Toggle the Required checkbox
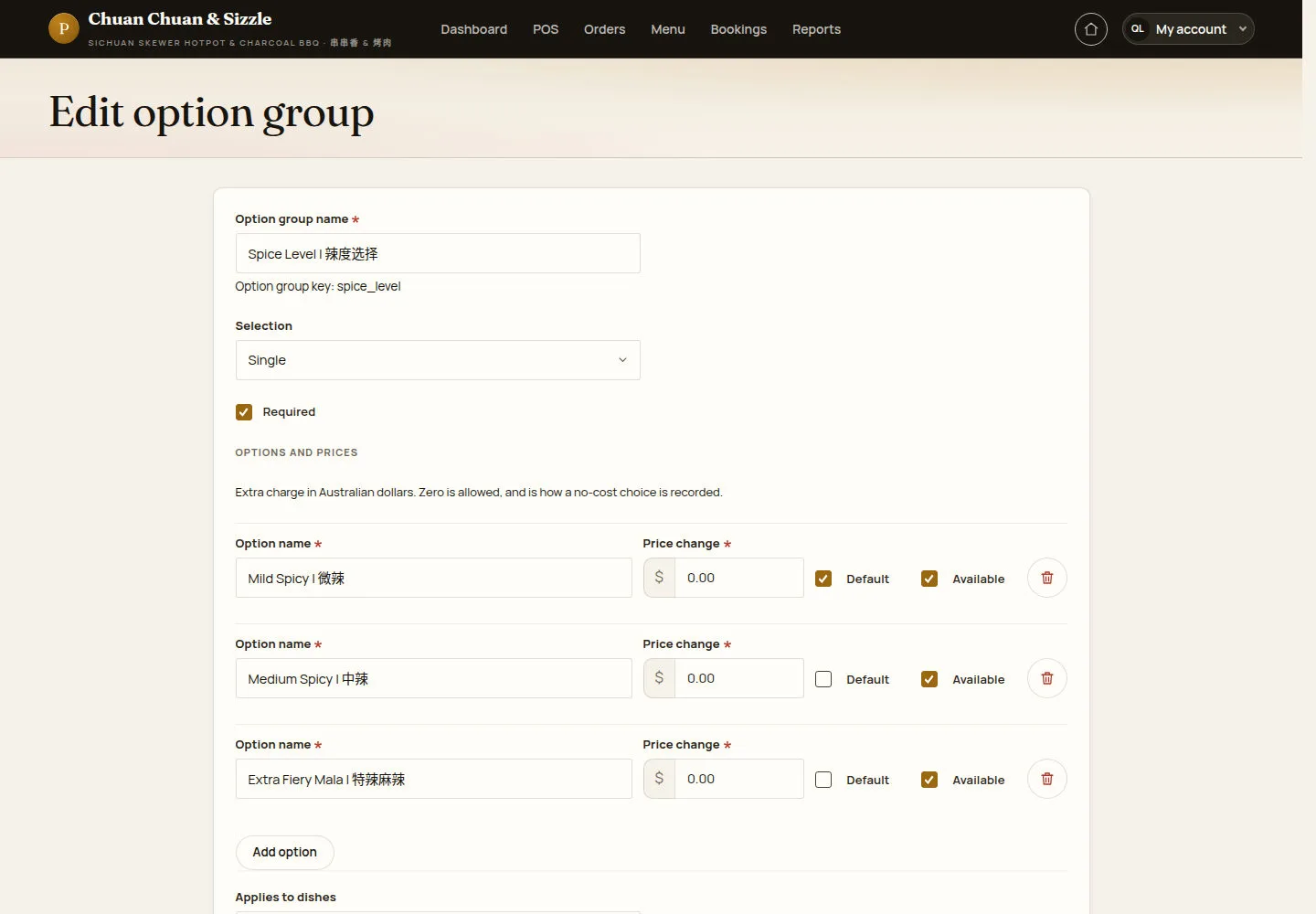This screenshot has height=914, width=1316. click(x=244, y=412)
